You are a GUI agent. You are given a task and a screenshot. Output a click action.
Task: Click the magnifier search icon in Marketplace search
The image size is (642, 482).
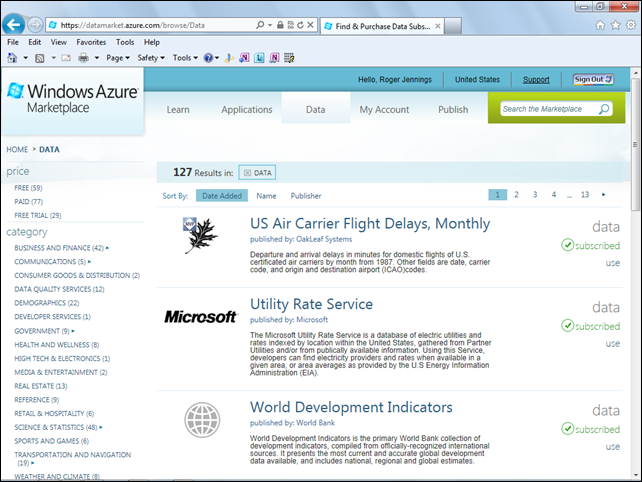(605, 109)
